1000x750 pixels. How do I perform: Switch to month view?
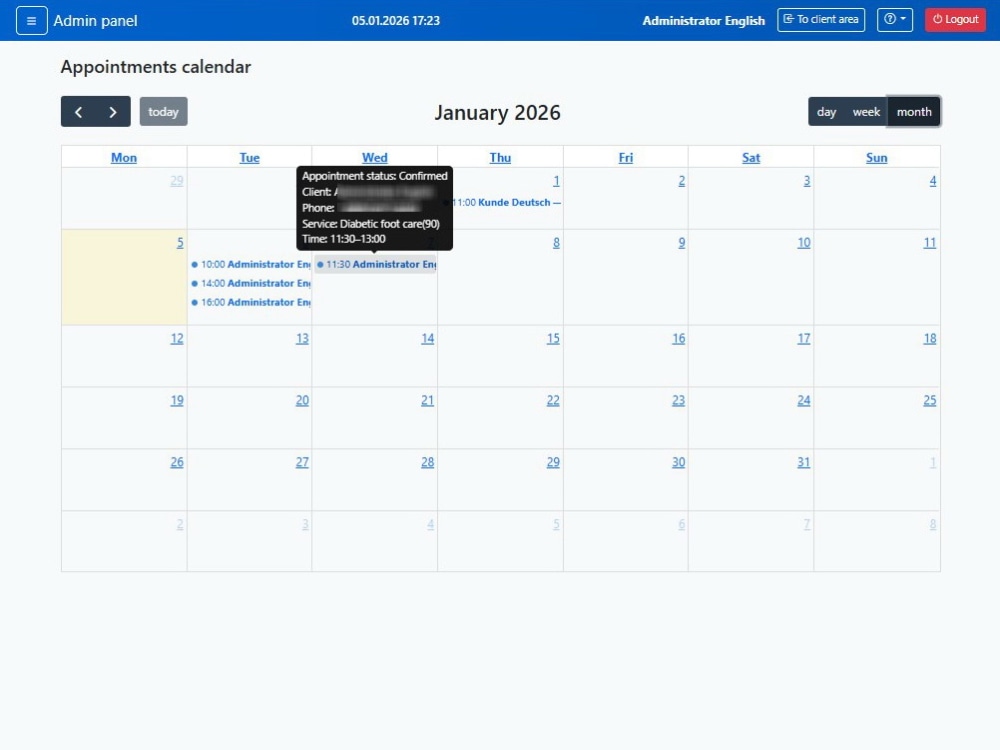pyautogui.click(x=914, y=112)
